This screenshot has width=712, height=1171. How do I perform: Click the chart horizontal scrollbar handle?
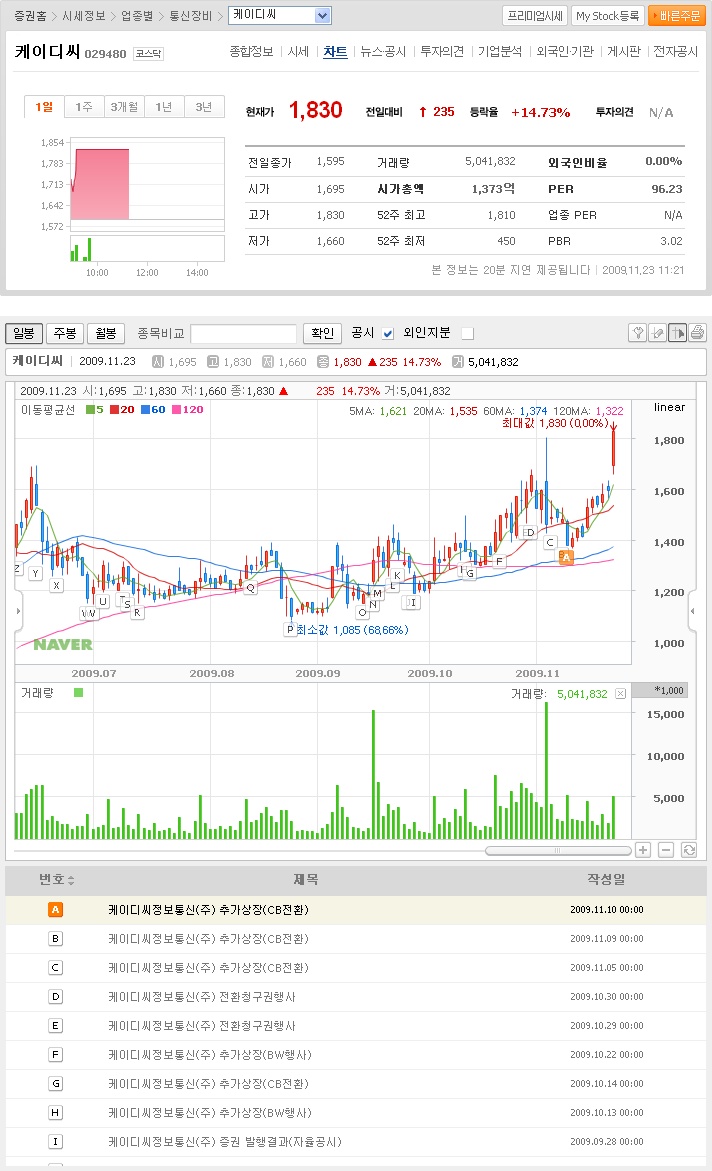coord(557,851)
